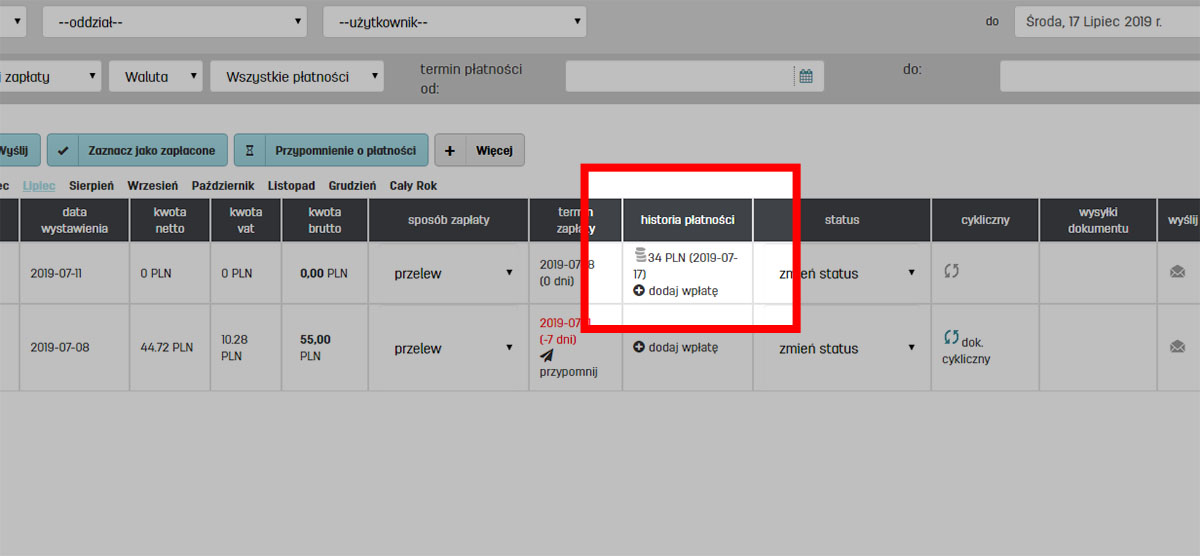The width and height of the screenshot is (1200, 556).
Task: Click paper plane przypomnij icon
Action: coord(547,355)
